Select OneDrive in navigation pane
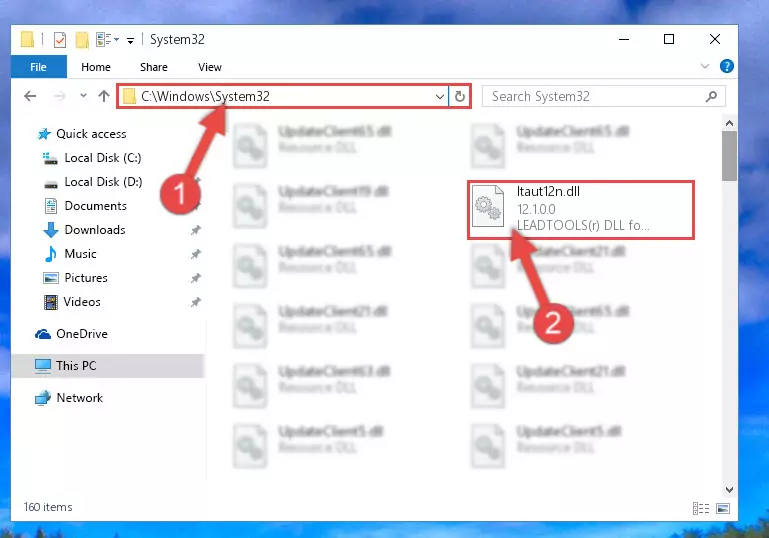This screenshot has height=538, width=769. 82,334
